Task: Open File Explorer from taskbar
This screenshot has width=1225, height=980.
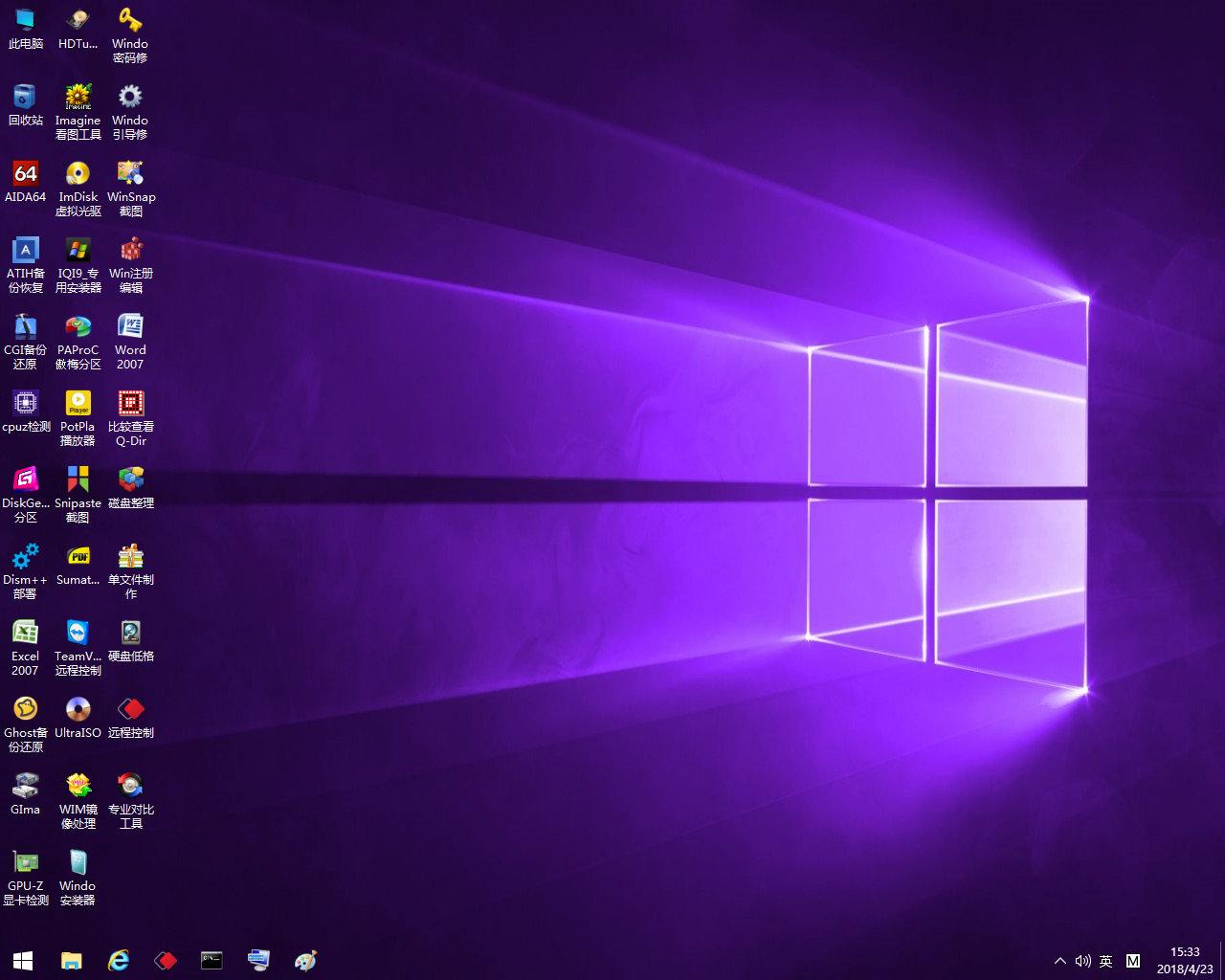Action: pyautogui.click(x=72, y=960)
